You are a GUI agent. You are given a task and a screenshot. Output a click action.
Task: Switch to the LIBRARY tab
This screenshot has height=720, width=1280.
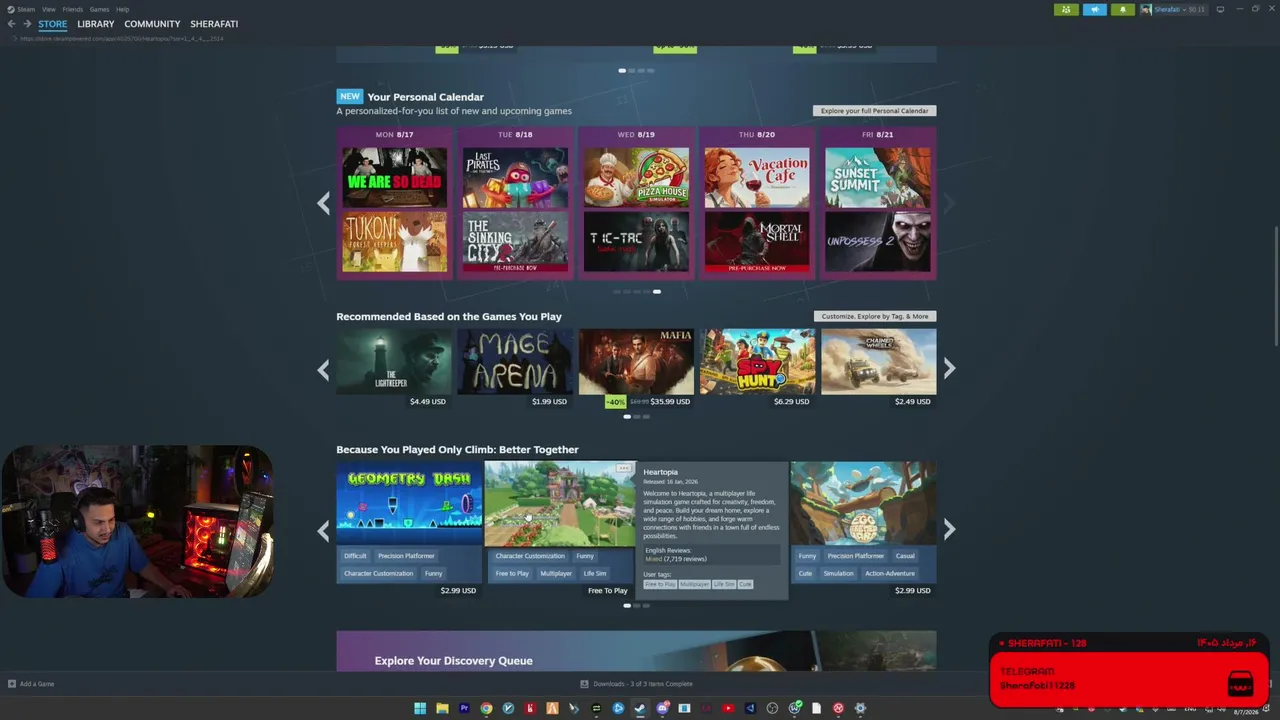click(x=96, y=24)
